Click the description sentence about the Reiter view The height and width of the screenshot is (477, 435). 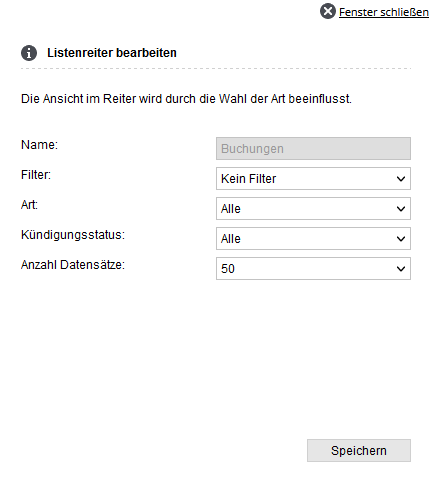[x=186, y=99]
